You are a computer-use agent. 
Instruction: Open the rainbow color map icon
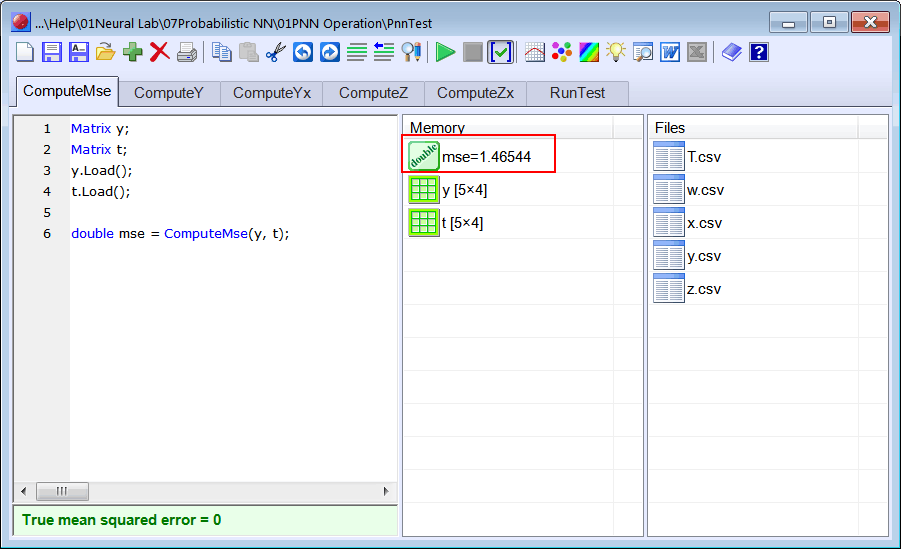click(x=589, y=52)
